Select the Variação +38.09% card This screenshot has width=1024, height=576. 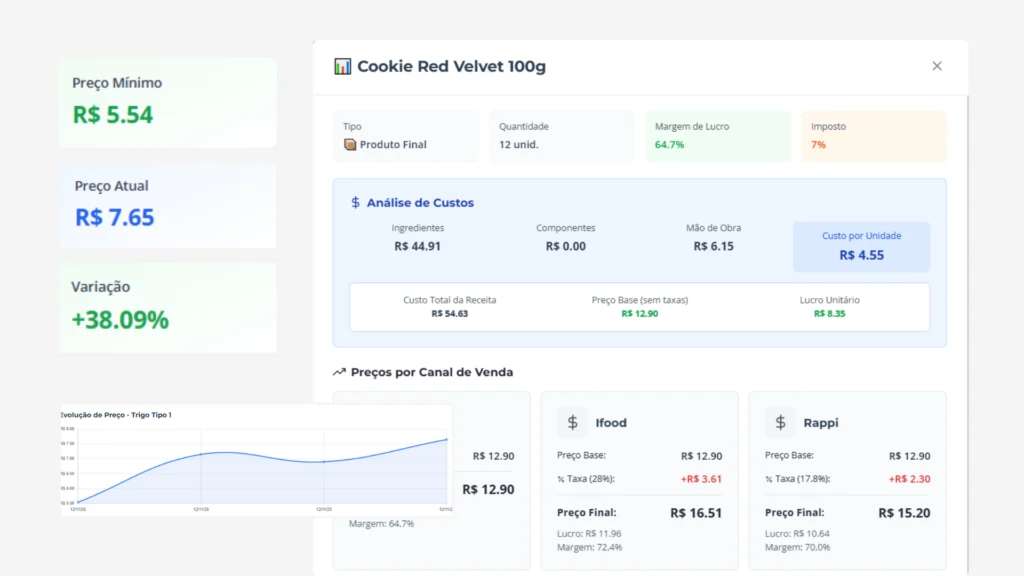pyautogui.click(x=167, y=307)
